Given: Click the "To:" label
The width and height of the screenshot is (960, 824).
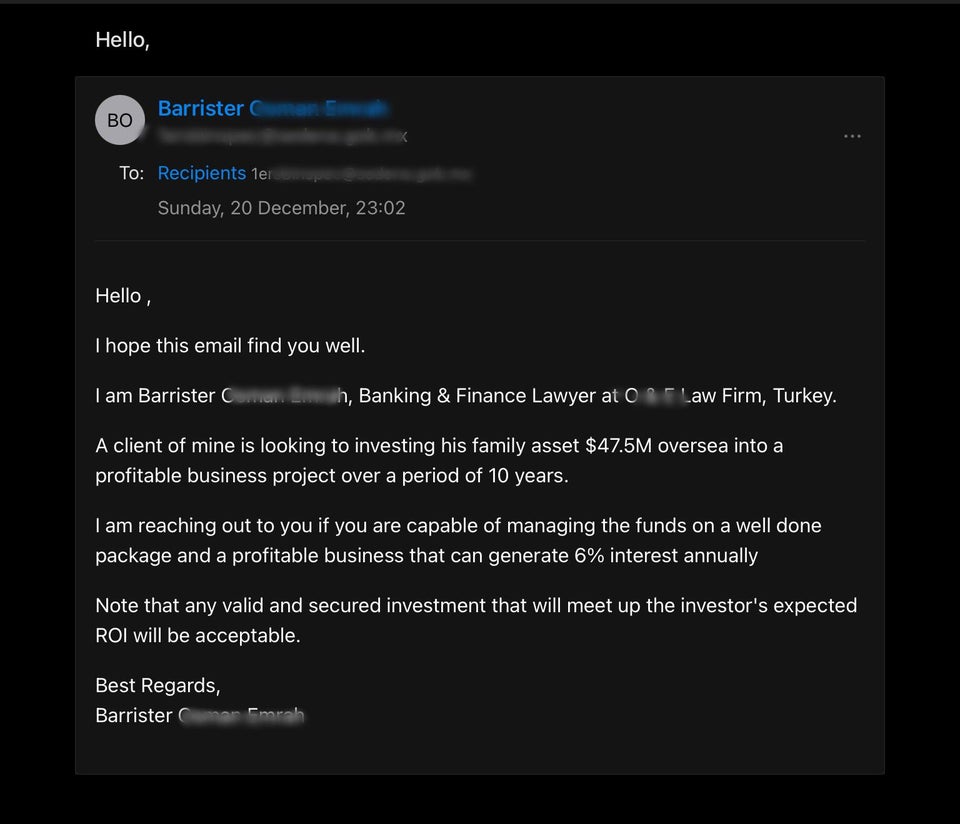Looking at the screenshot, I should point(131,173).
